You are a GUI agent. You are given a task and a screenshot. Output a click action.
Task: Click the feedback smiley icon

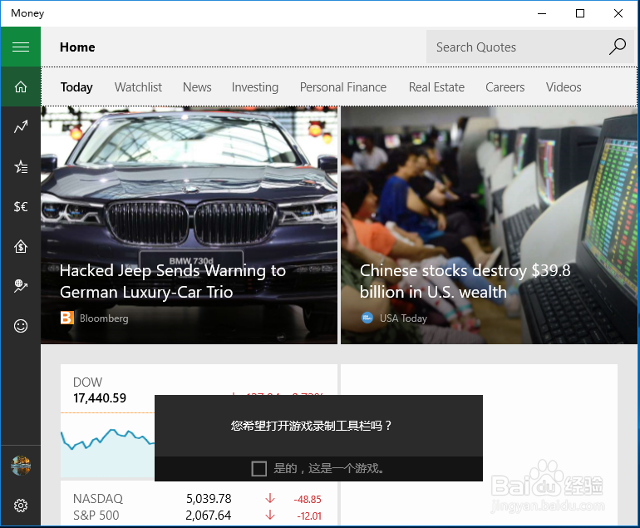(21, 326)
